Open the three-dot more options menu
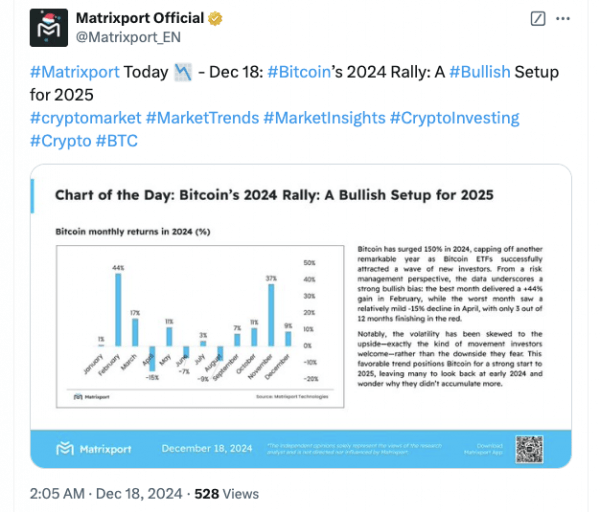Screen dimensions: 600x512 pyautogui.click(x=566, y=19)
